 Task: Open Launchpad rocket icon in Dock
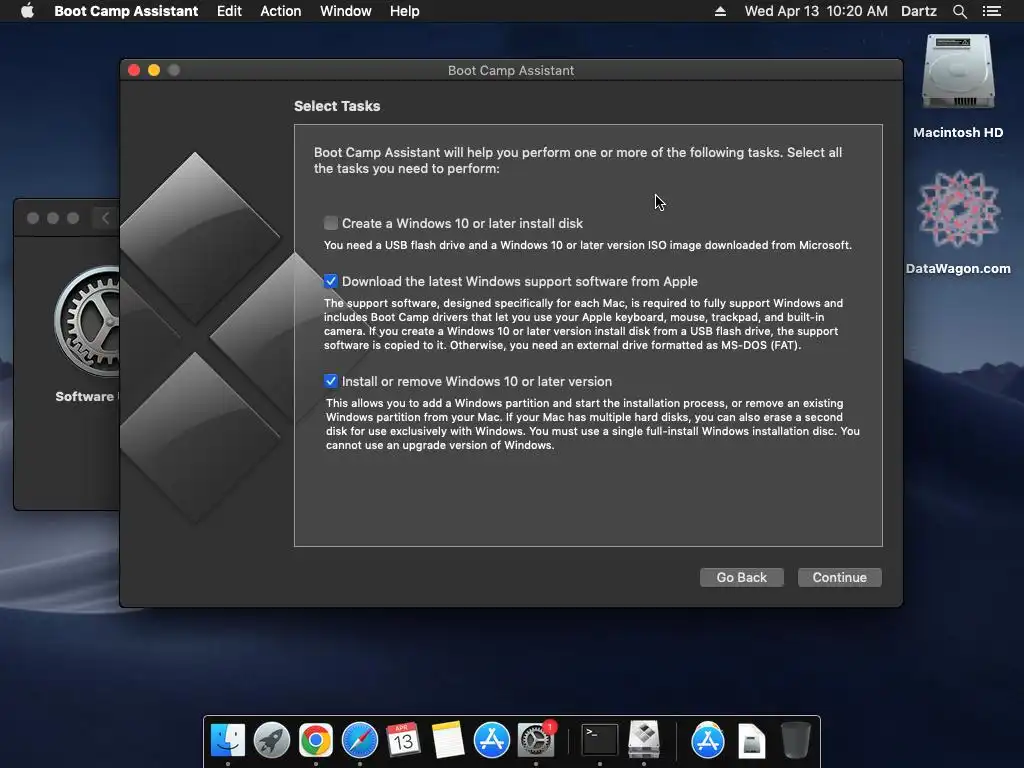272,740
